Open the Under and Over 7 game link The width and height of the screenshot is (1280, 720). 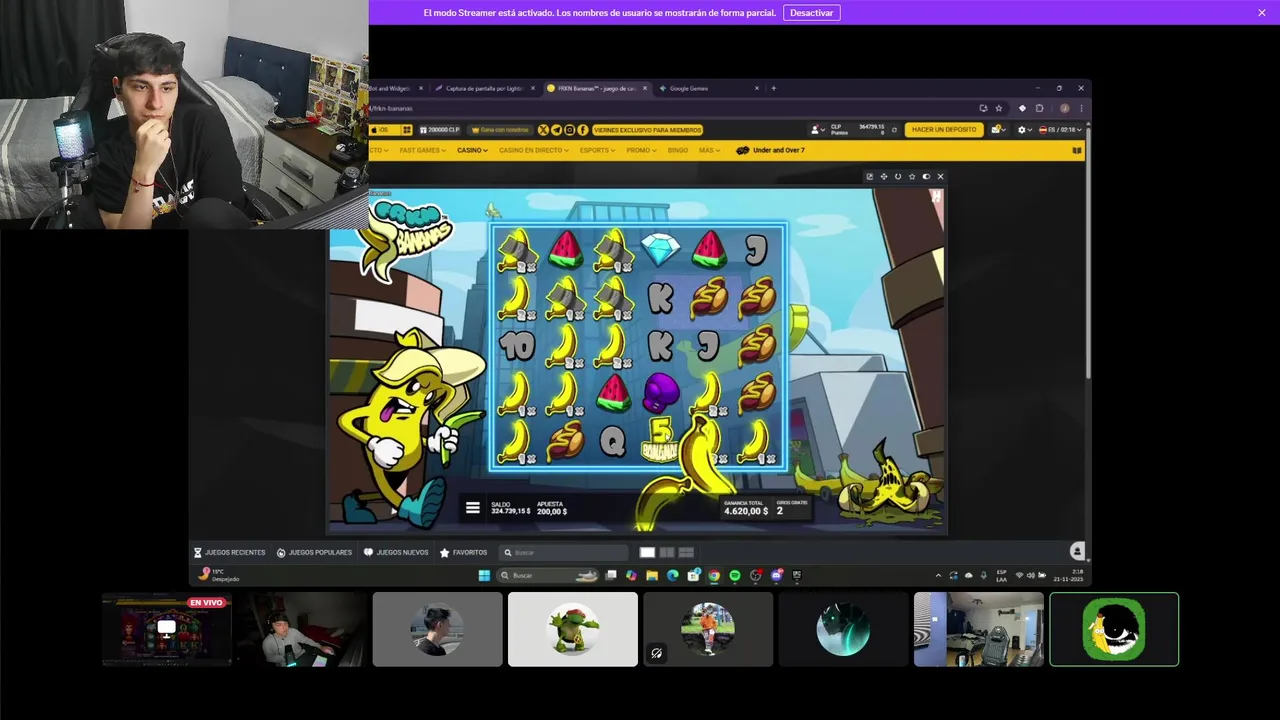pos(770,150)
